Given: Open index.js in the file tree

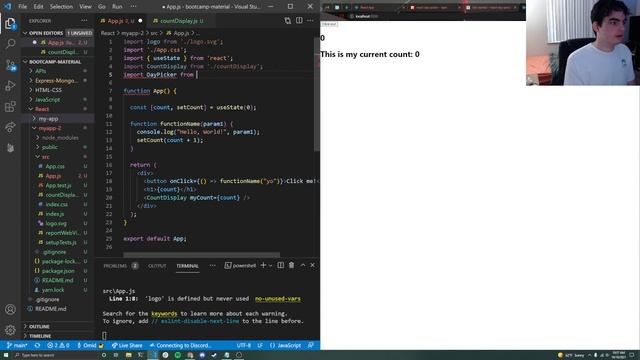Looking at the screenshot, I should 57,214.
